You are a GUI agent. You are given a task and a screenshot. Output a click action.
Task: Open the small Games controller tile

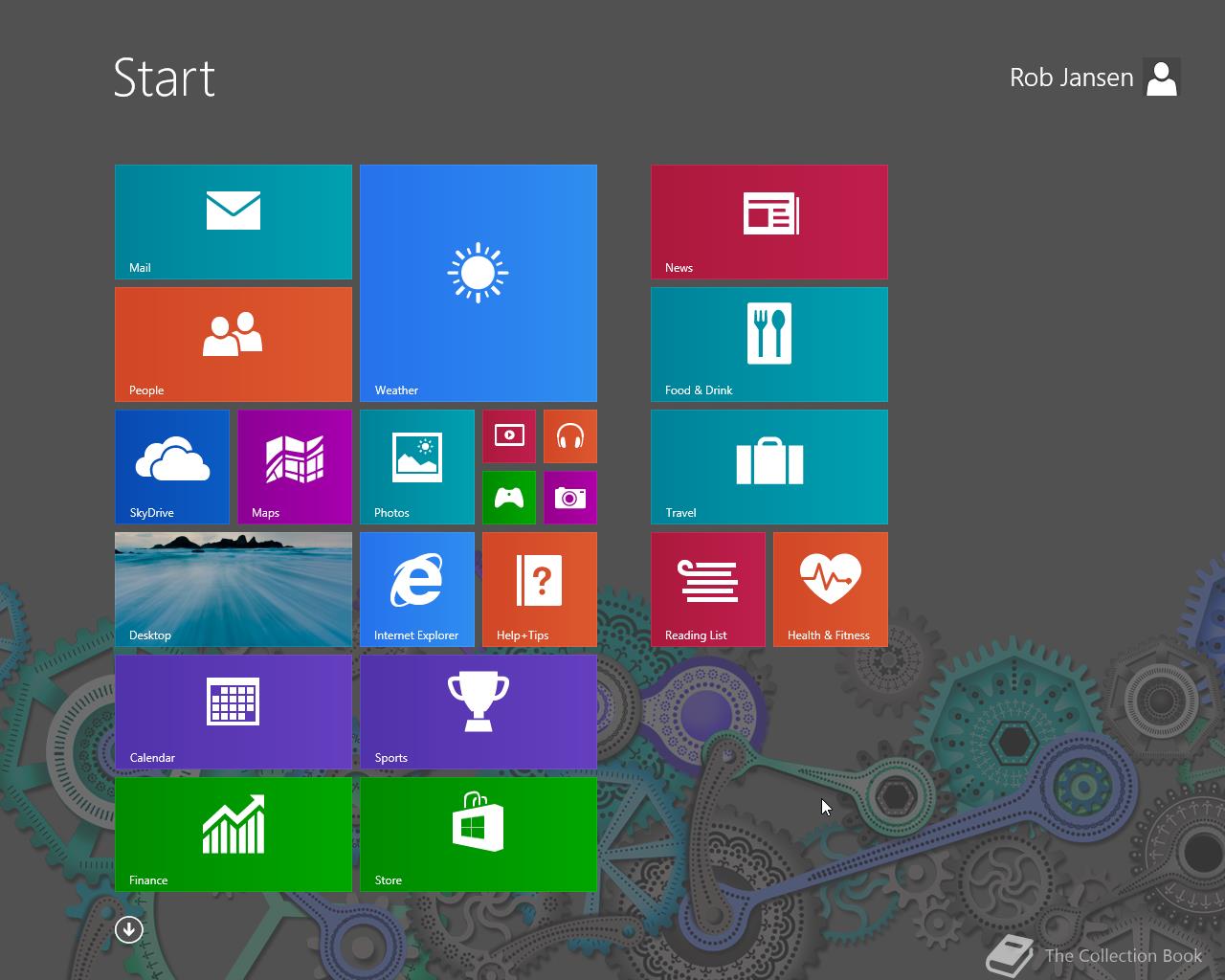pyautogui.click(x=509, y=498)
